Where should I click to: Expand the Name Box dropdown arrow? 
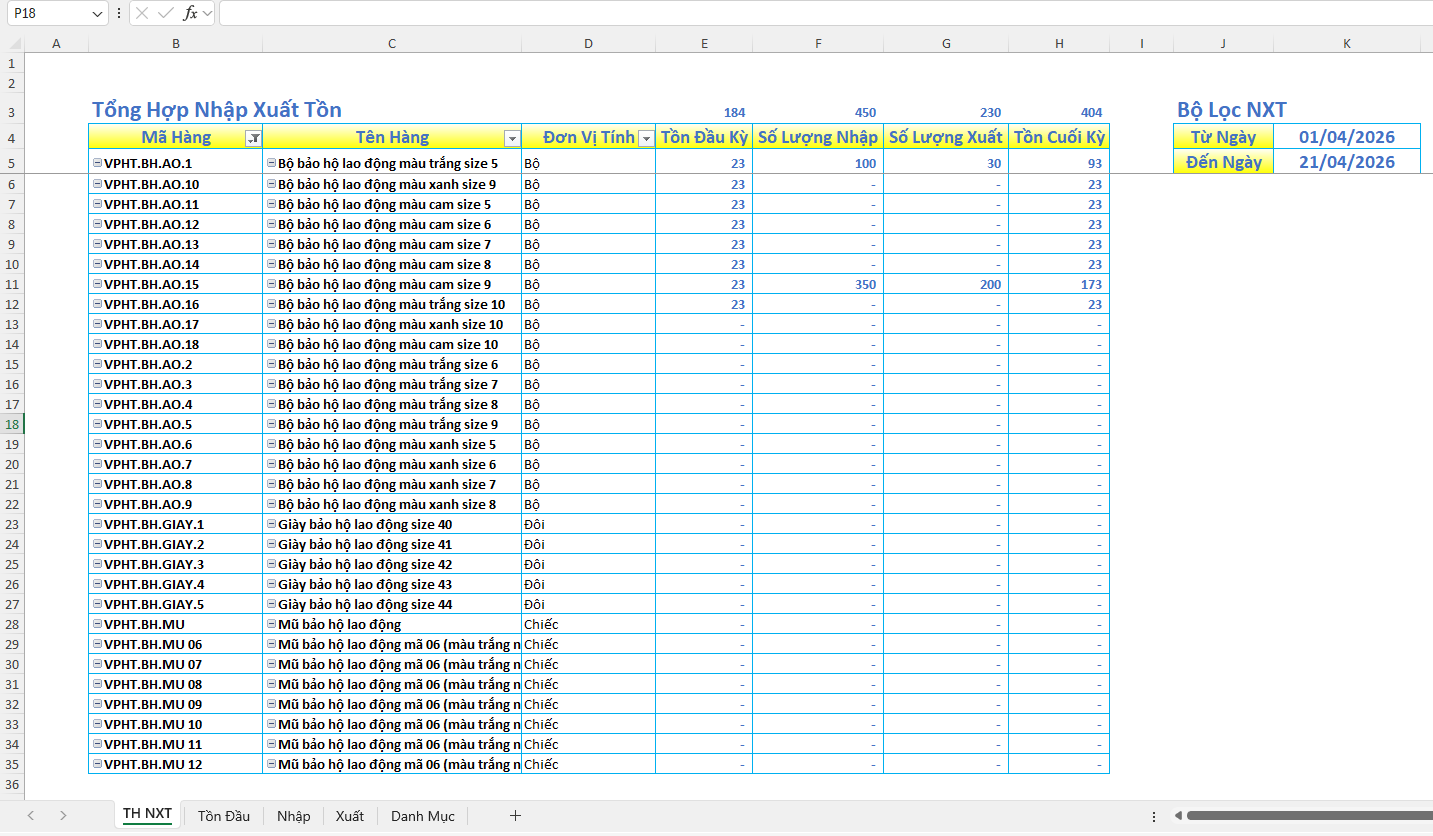coord(97,13)
